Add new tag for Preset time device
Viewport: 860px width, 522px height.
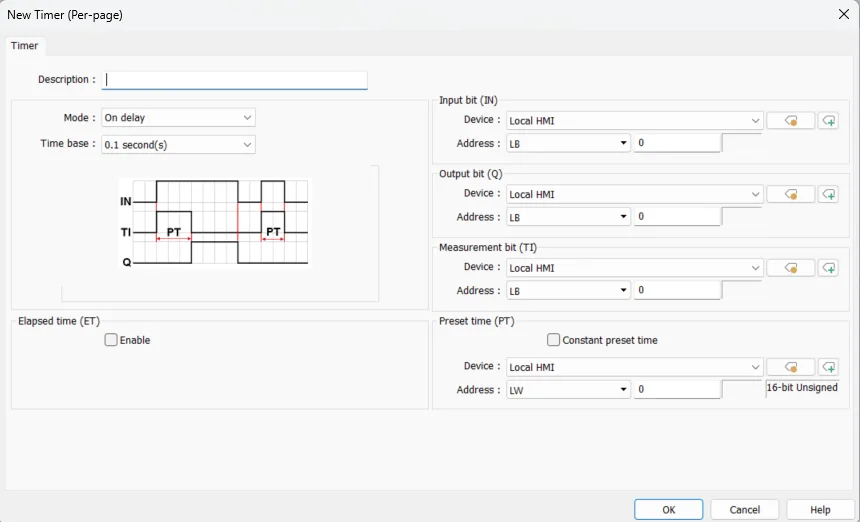pos(828,367)
